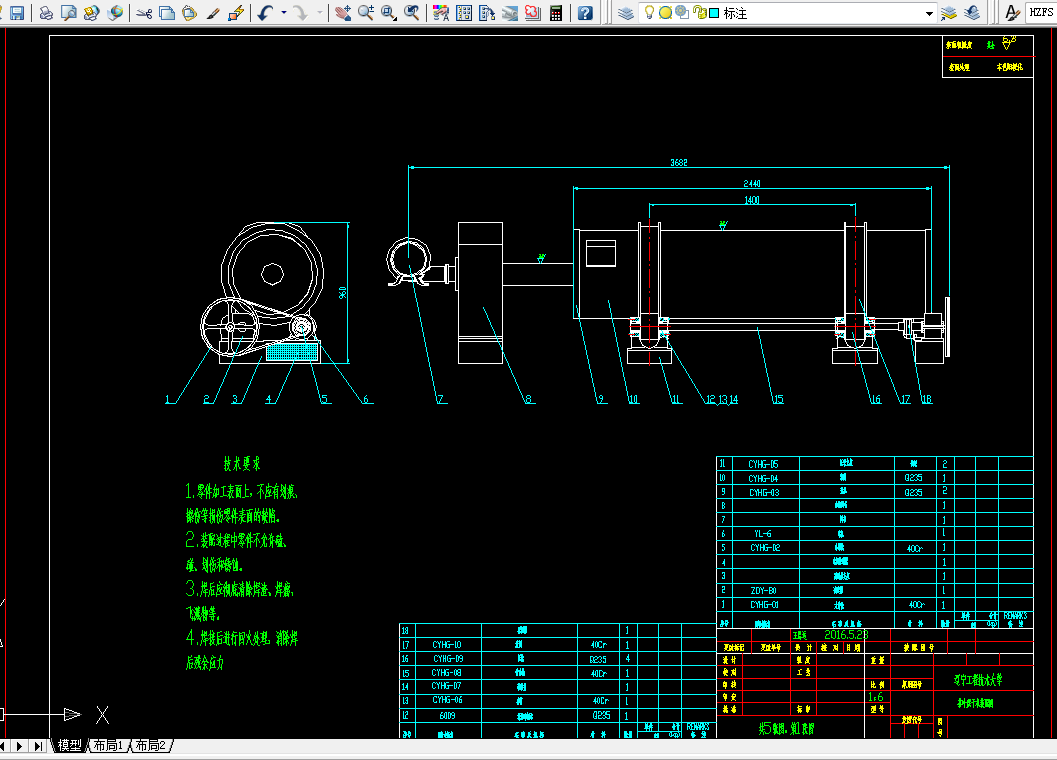
Task: Open the HZFS text style dropdown
Action: [1041, 13]
